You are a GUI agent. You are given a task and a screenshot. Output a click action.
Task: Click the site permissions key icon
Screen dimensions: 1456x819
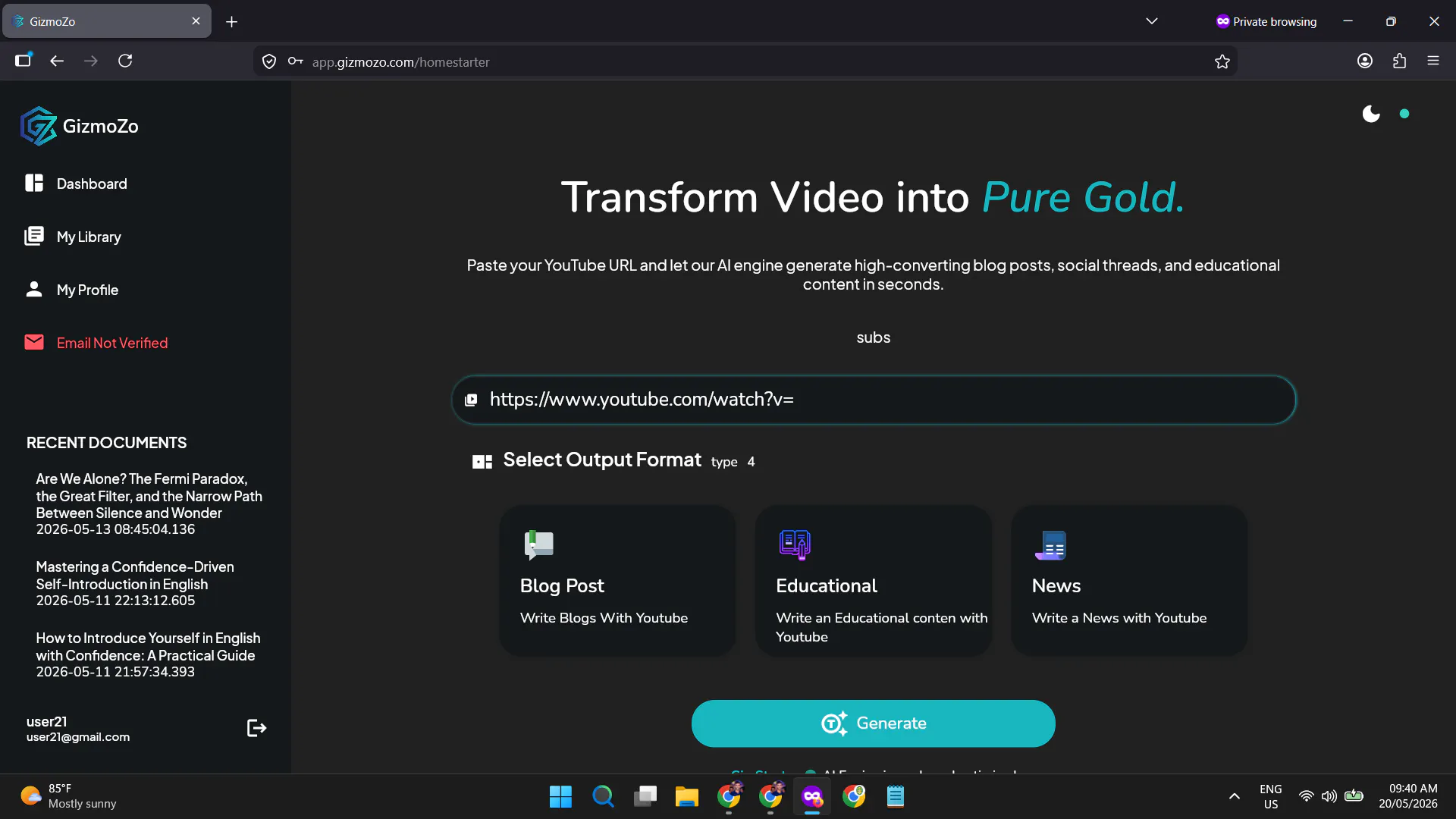295,61
